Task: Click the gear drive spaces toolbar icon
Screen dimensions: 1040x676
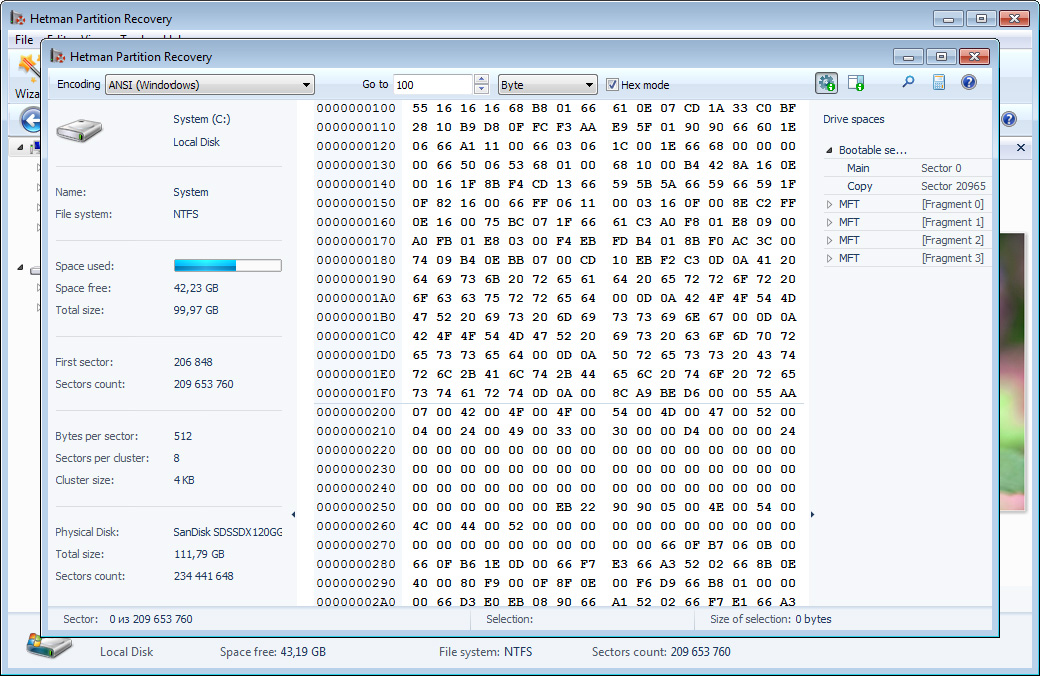Action: [826, 84]
